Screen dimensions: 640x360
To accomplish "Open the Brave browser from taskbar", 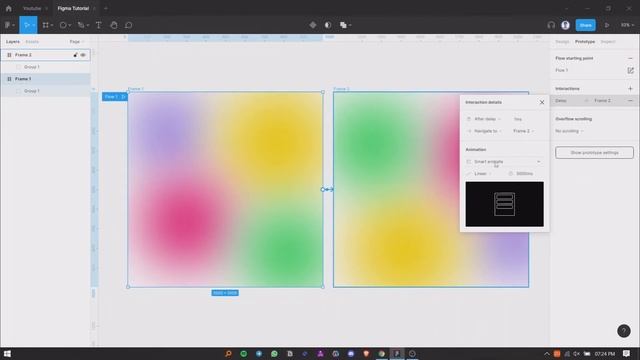I will point(366,353).
